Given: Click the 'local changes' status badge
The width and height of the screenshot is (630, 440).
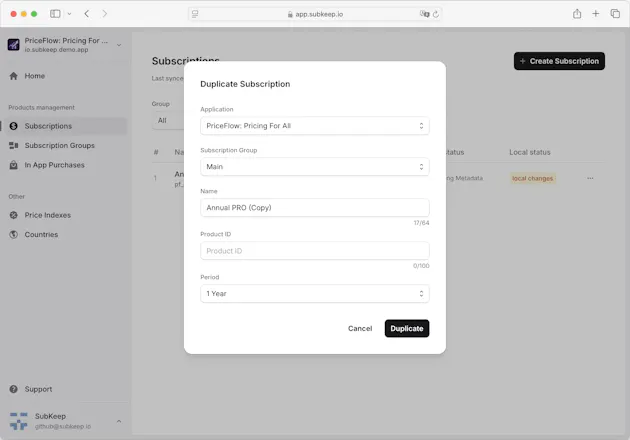Looking at the screenshot, I should tap(532, 178).
